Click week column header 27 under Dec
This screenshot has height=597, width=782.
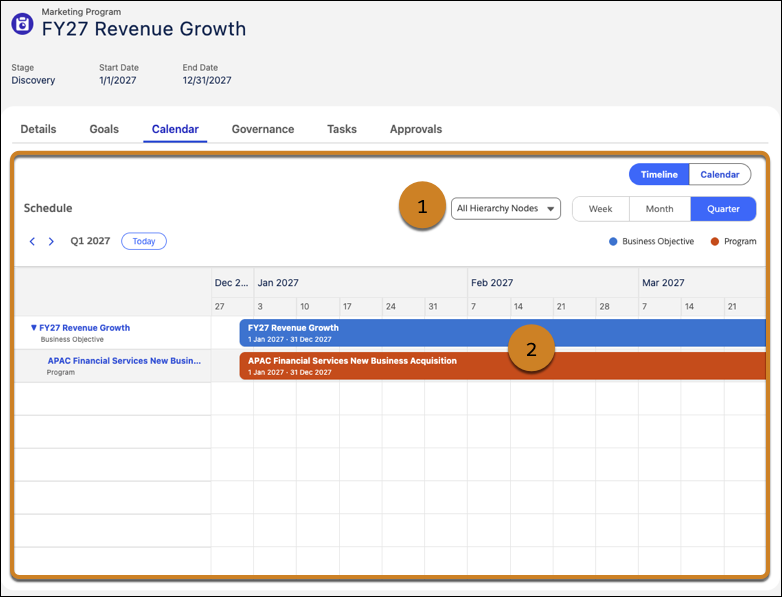(x=219, y=306)
